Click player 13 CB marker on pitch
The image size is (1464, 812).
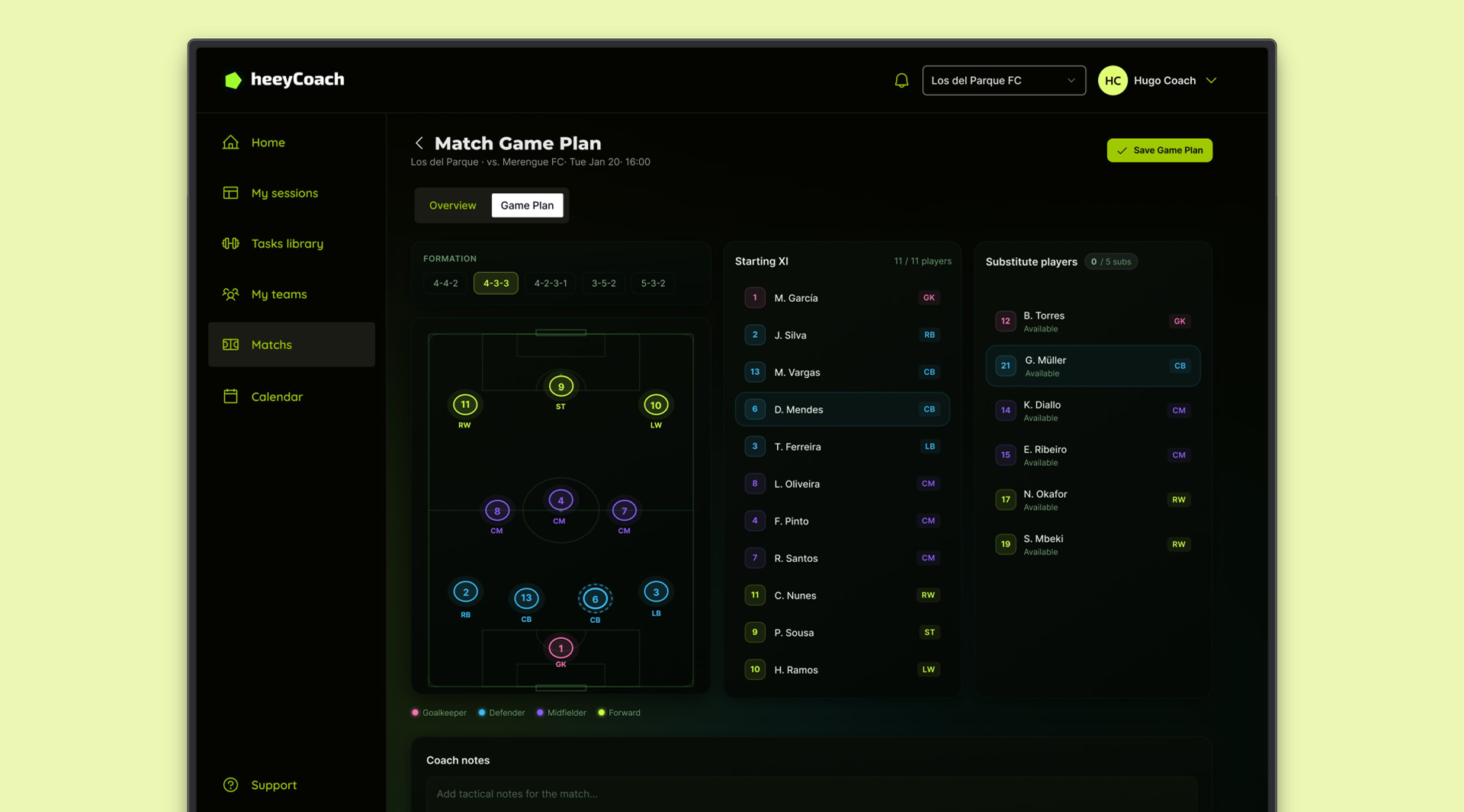coord(526,599)
